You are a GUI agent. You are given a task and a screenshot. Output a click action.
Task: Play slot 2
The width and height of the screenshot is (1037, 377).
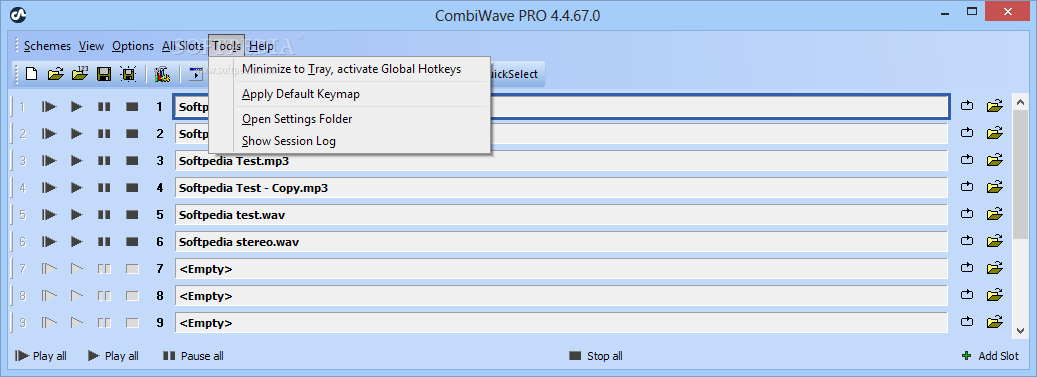click(x=77, y=134)
